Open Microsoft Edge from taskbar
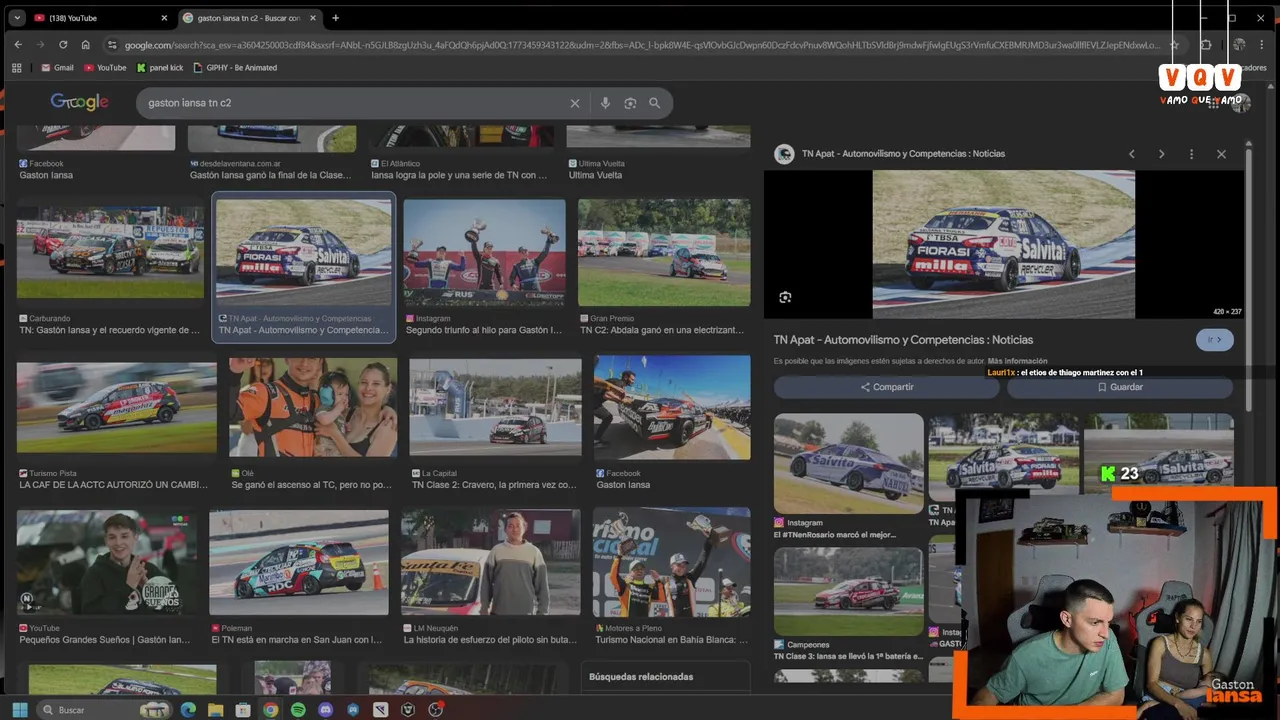1280x720 pixels. (x=188, y=709)
